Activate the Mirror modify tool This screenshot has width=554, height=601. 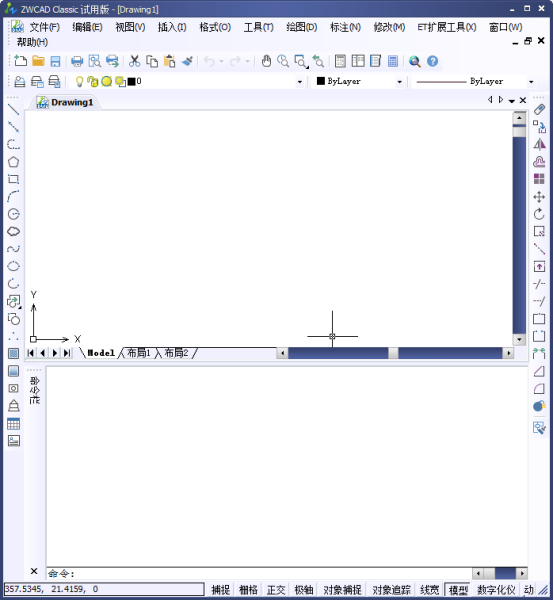click(x=539, y=144)
